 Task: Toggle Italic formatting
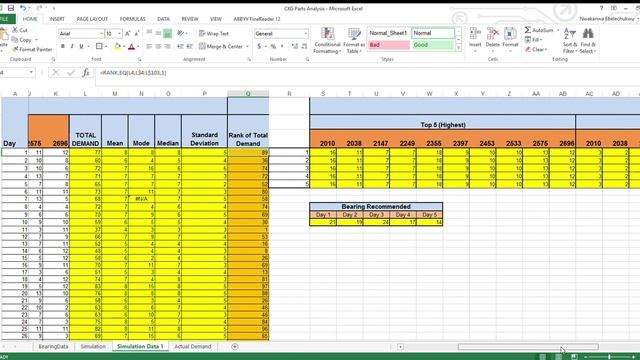72,47
